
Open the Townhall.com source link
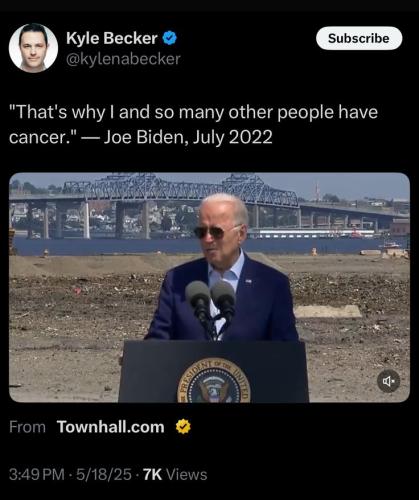111,427
